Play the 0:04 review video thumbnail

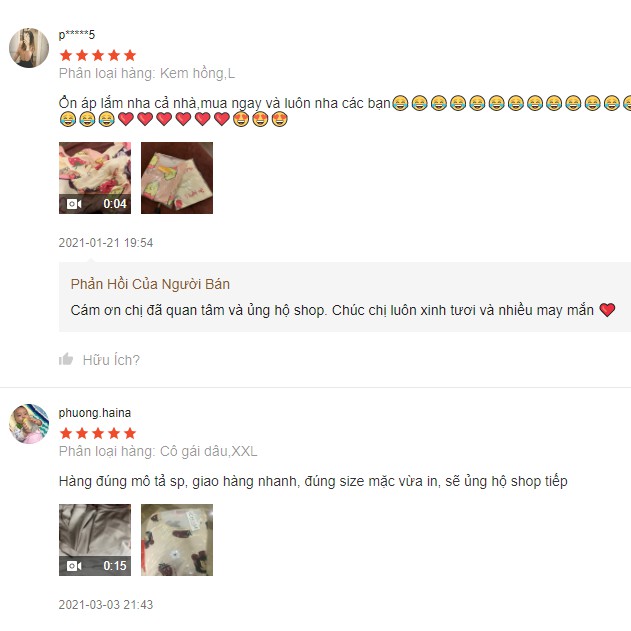point(95,178)
